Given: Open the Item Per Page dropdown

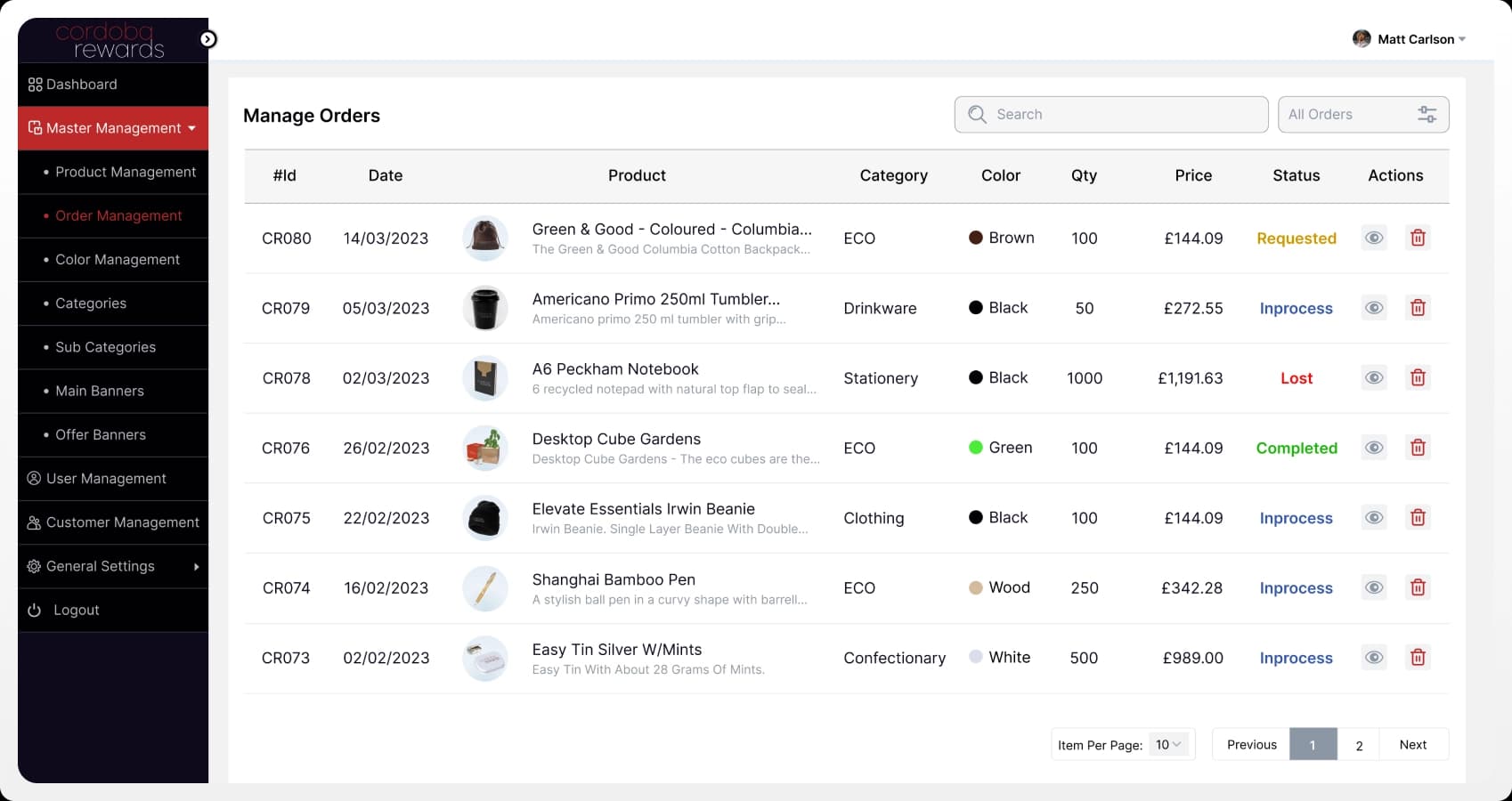Looking at the screenshot, I should point(1168,744).
